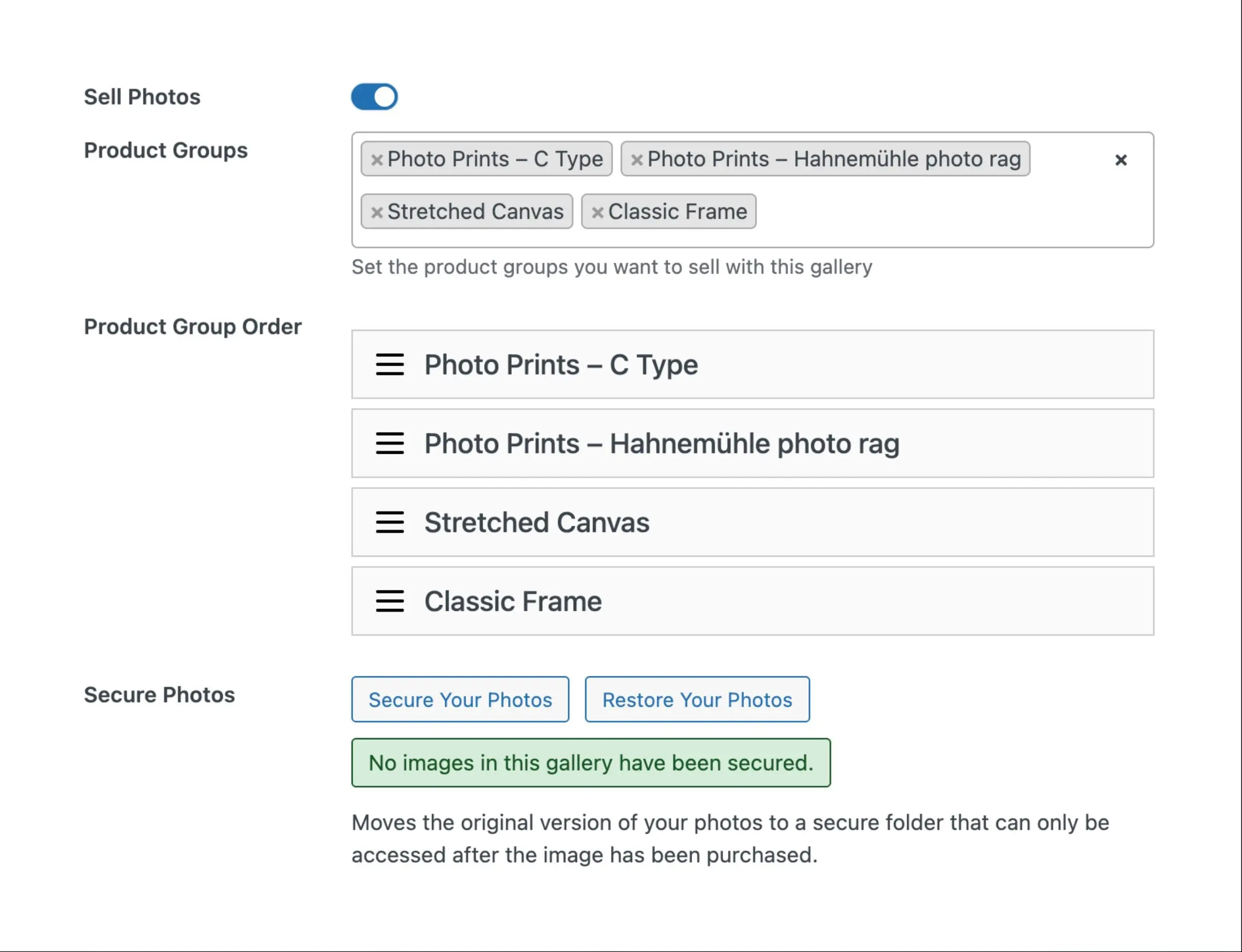Remove the "Photo Prints – C Type" product group tag
The height and width of the screenshot is (952, 1242).
[x=377, y=159]
